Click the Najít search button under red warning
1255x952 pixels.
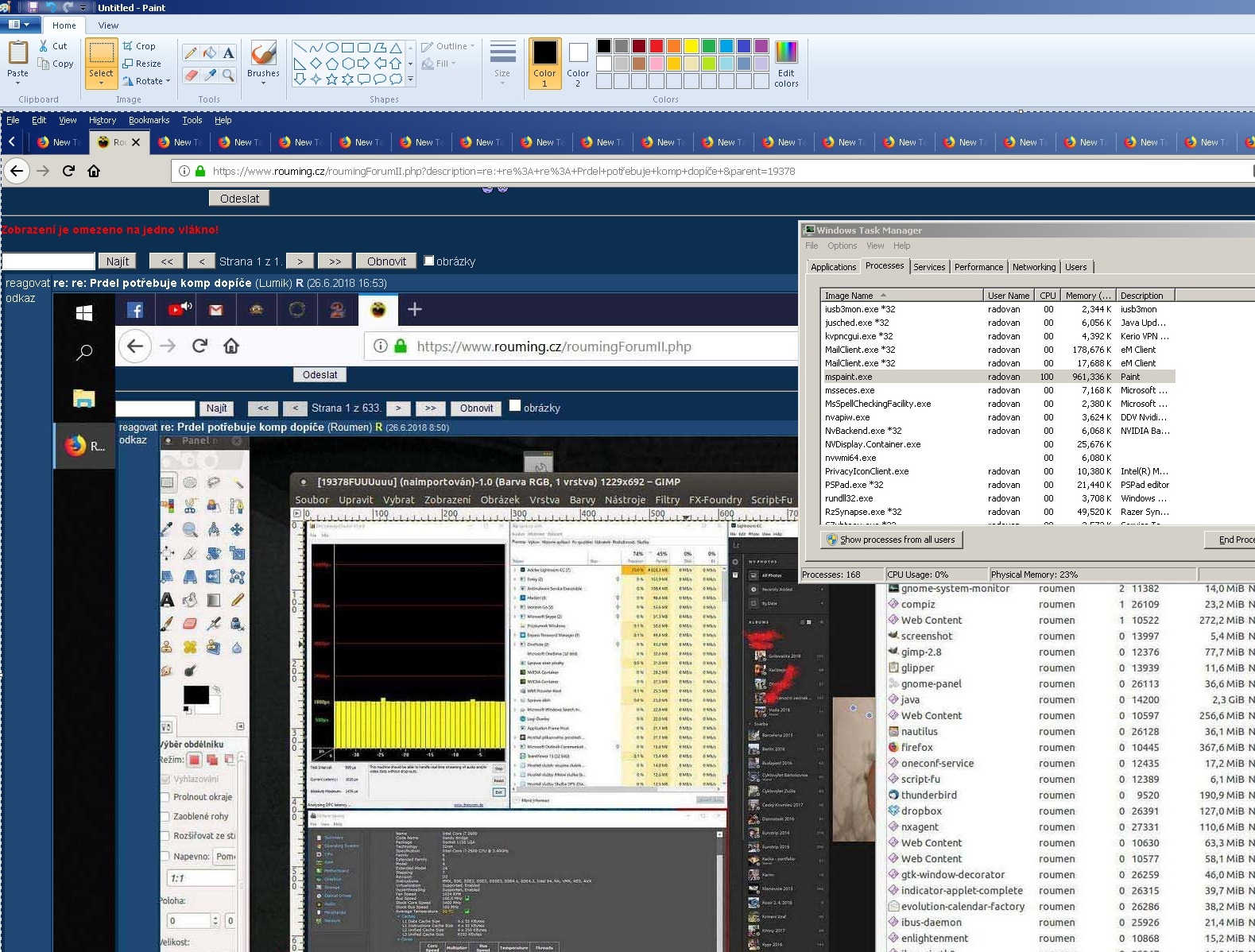coord(117,261)
